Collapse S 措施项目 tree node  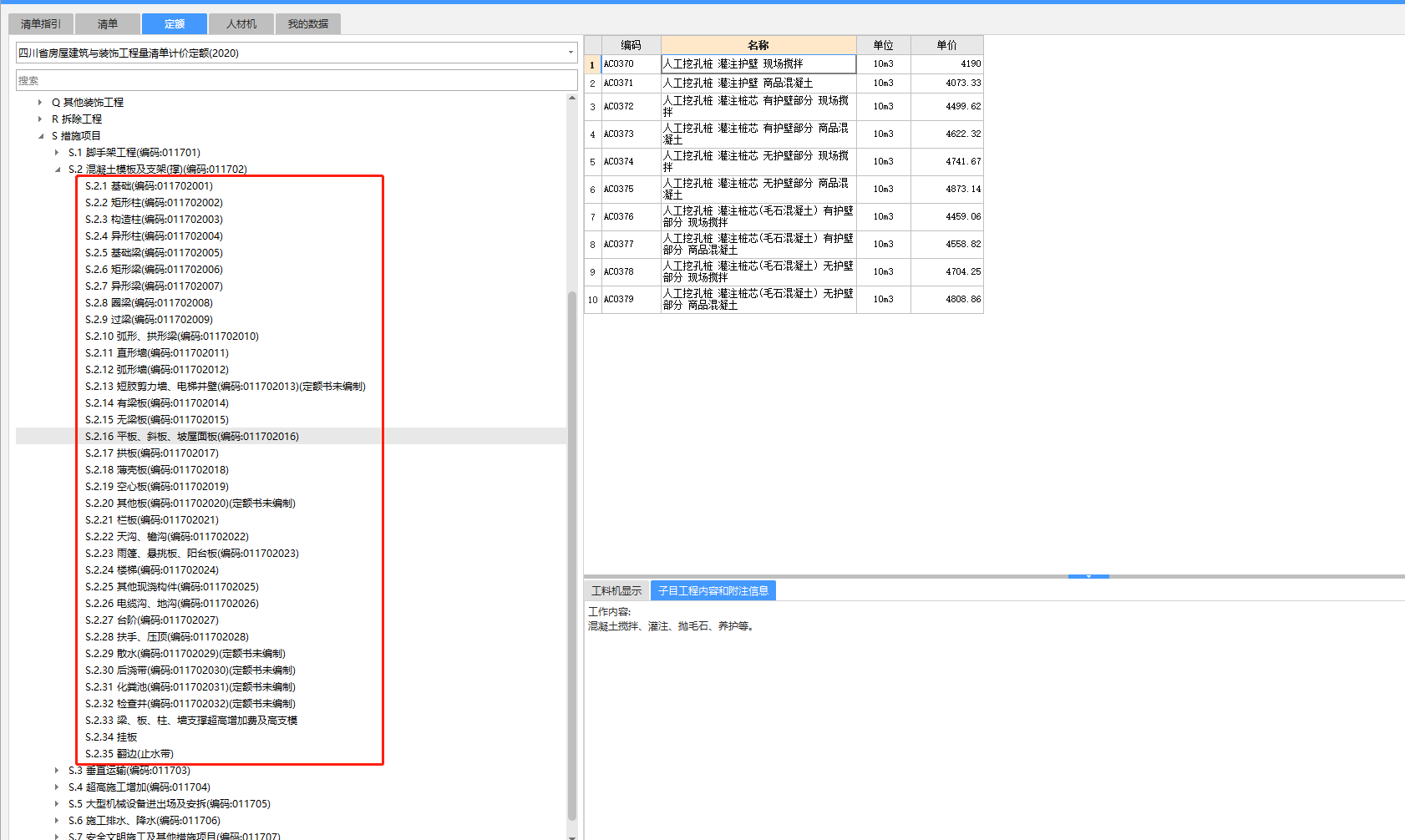click(40, 136)
